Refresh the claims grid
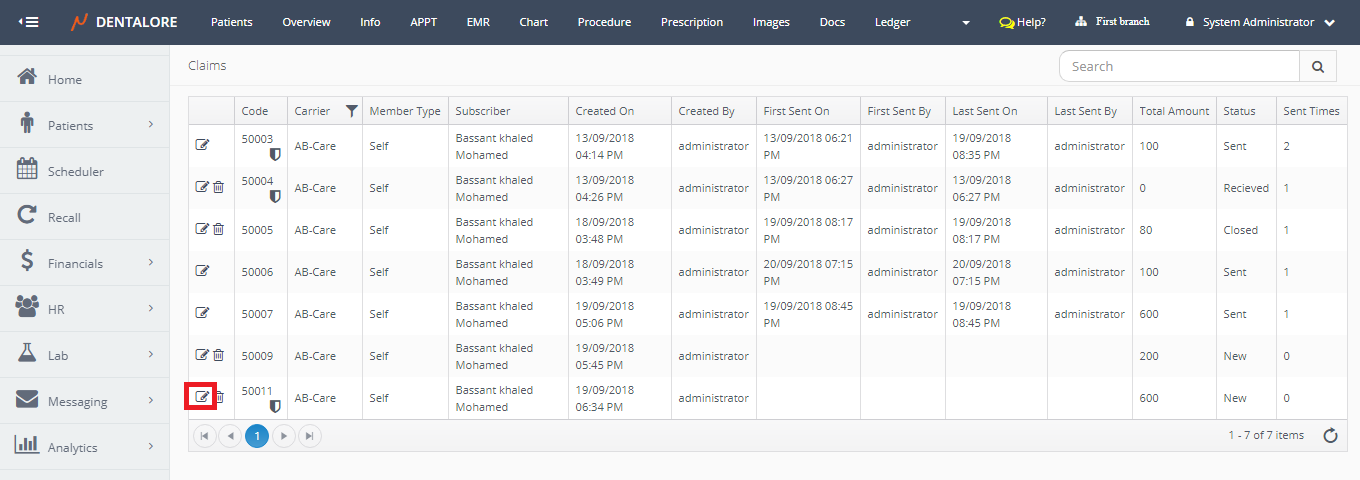Image resolution: width=1360 pixels, height=480 pixels. click(1330, 435)
